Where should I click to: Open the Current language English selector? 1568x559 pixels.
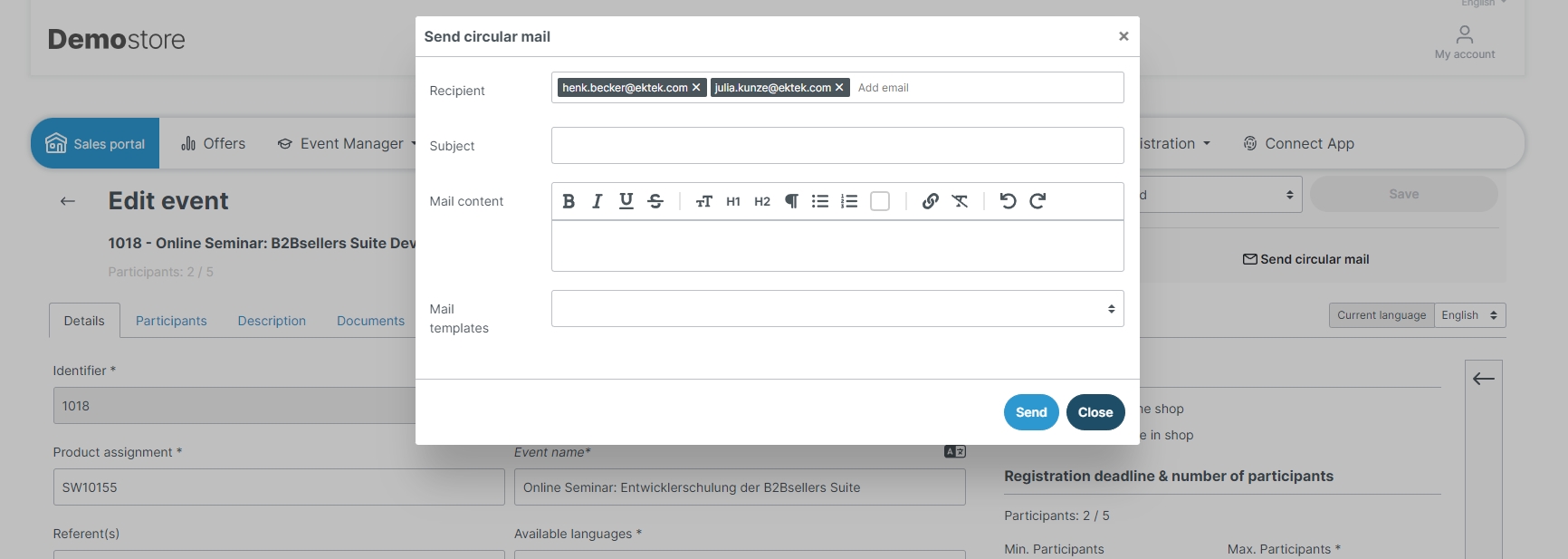click(1468, 315)
